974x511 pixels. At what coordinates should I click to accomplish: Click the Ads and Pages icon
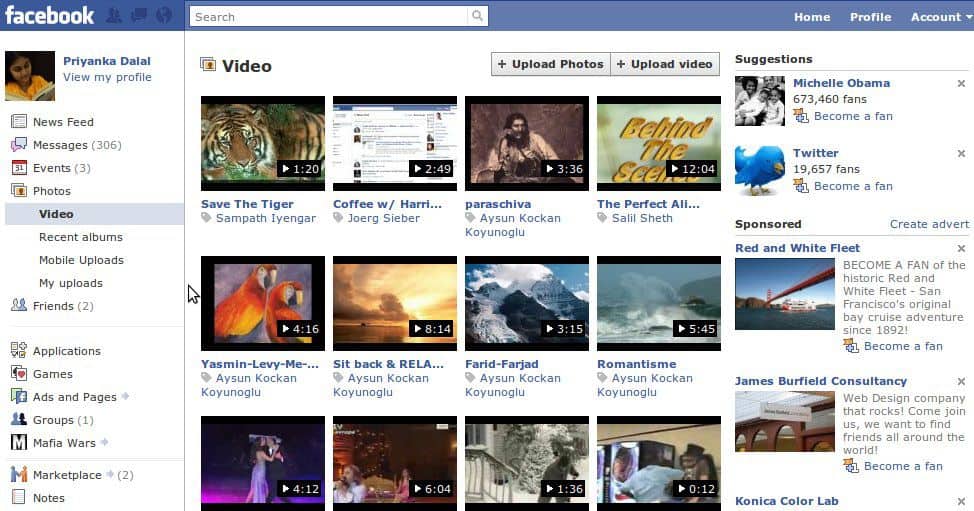pyautogui.click(x=19, y=396)
